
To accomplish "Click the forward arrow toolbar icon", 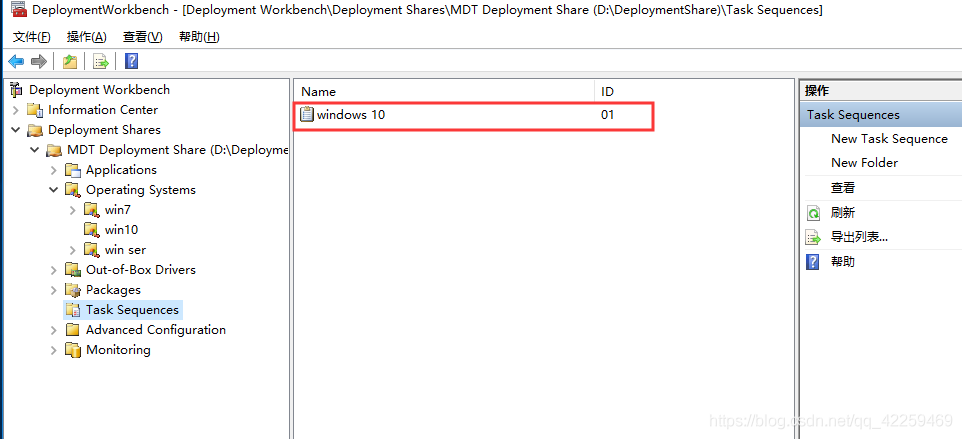I will click(x=39, y=62).
